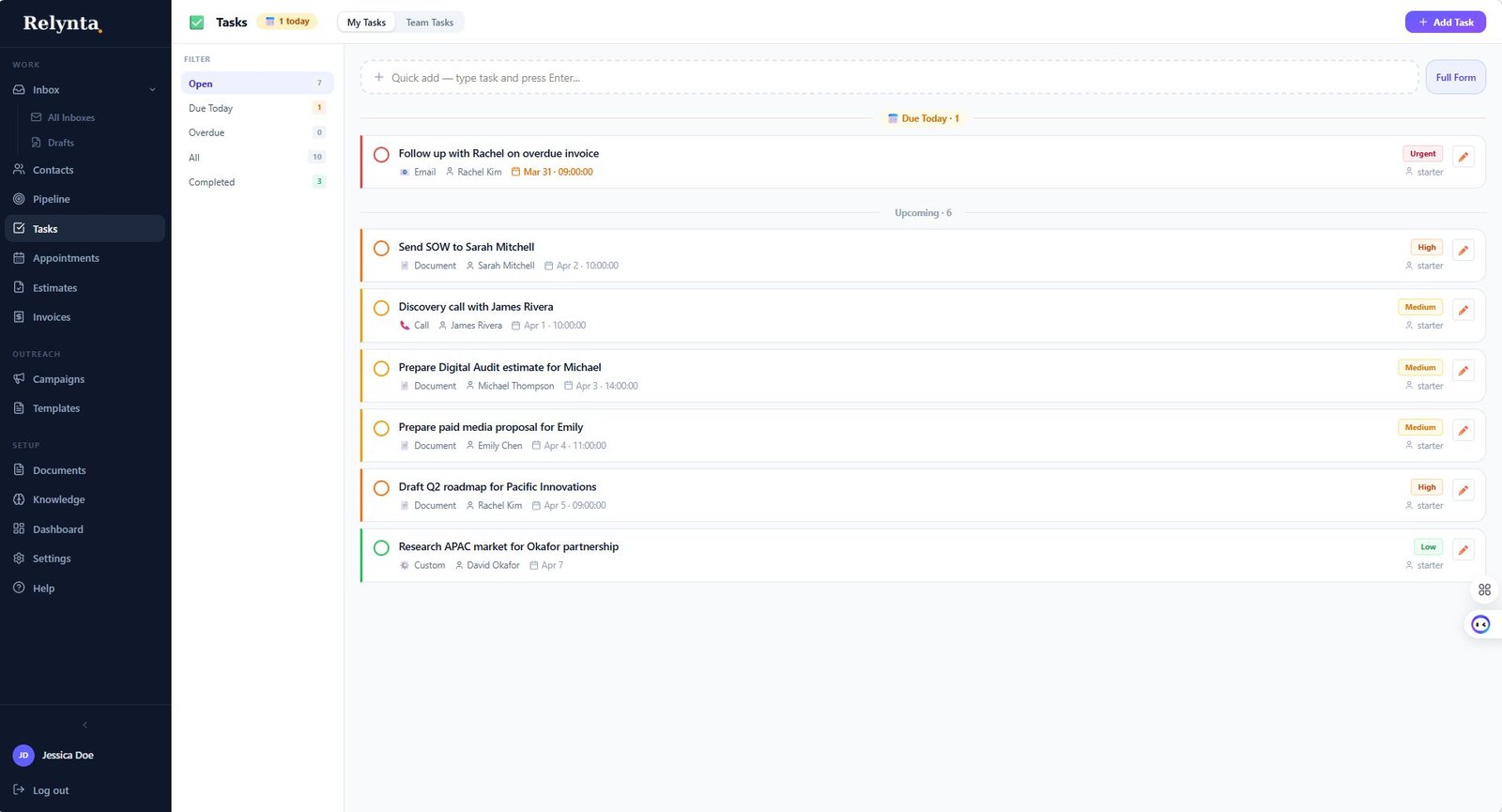
Task: Open the Knowledge page in sidebar
Action: click(x=58, y=499)
